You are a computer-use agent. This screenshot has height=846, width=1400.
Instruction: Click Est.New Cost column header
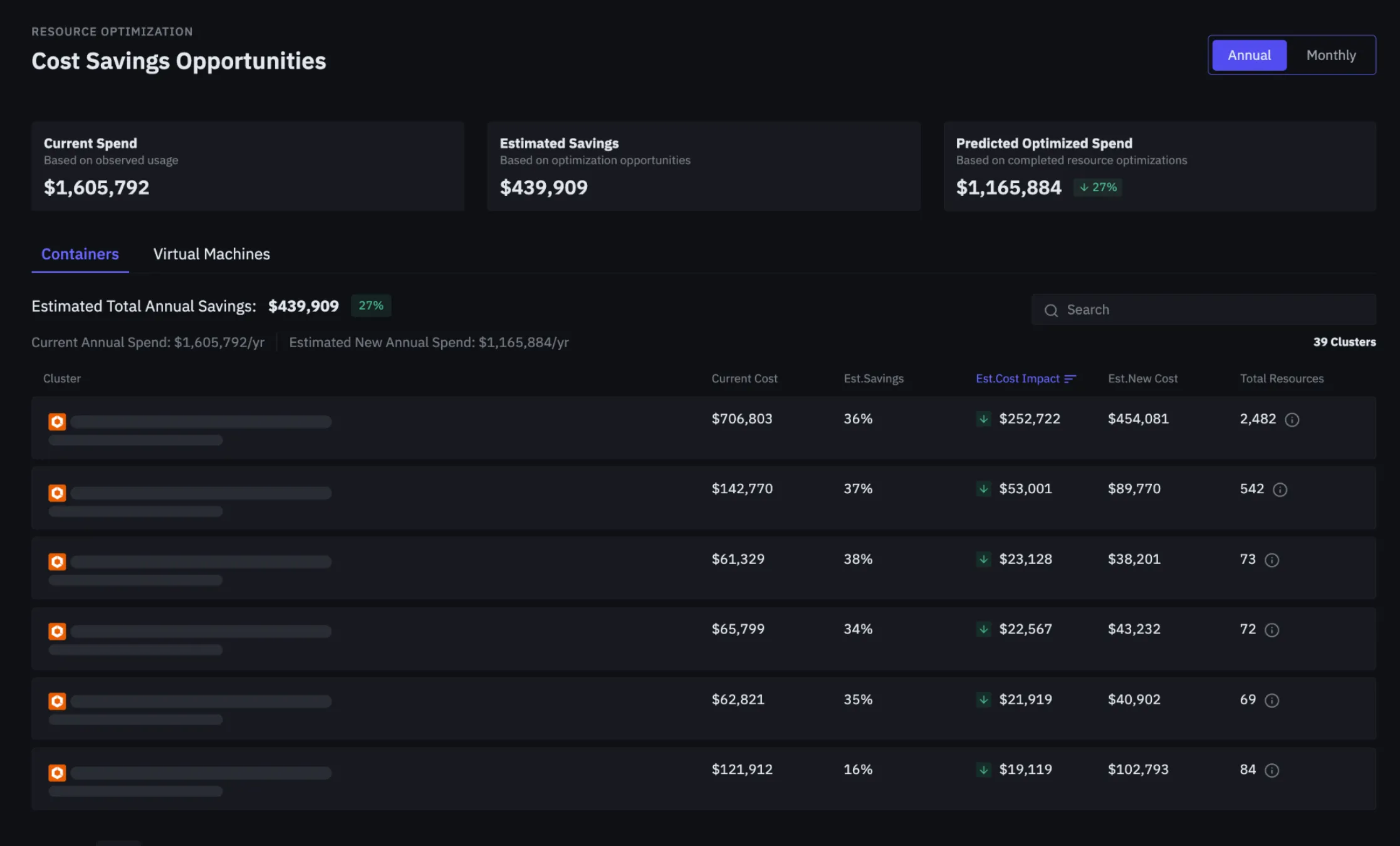pos(1142,379)
